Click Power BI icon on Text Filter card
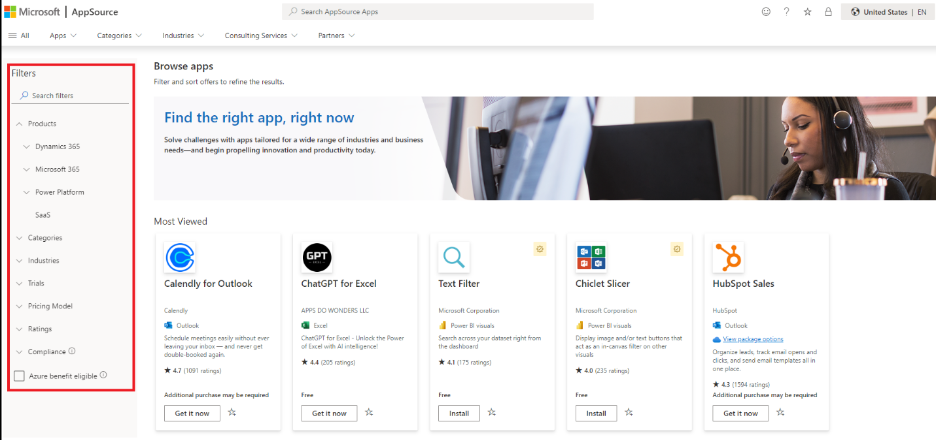This screenshot has width=936, height=440. [442, 325]
